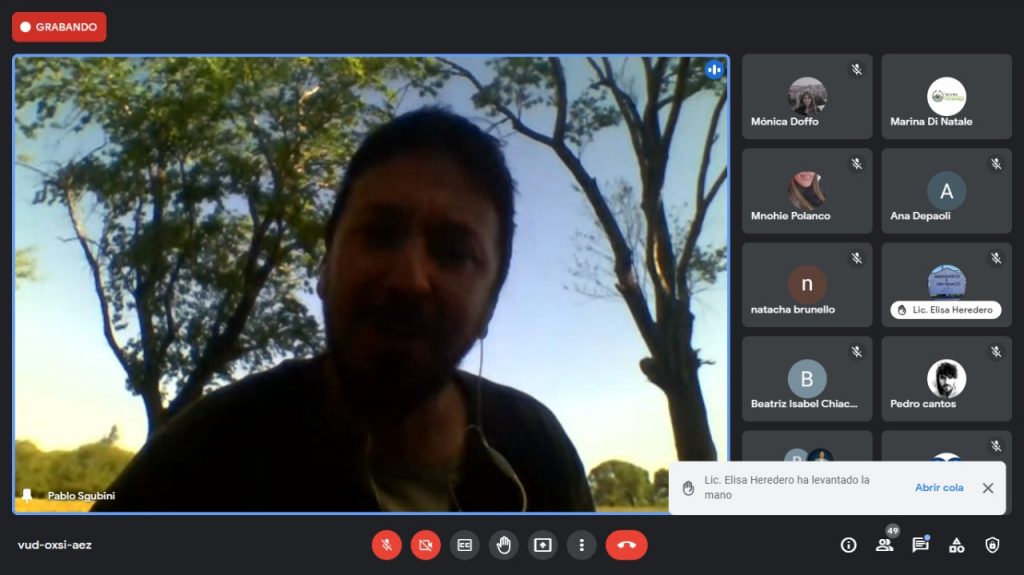Click the GRABANDO recording indicator

click(x=59, y=27)
